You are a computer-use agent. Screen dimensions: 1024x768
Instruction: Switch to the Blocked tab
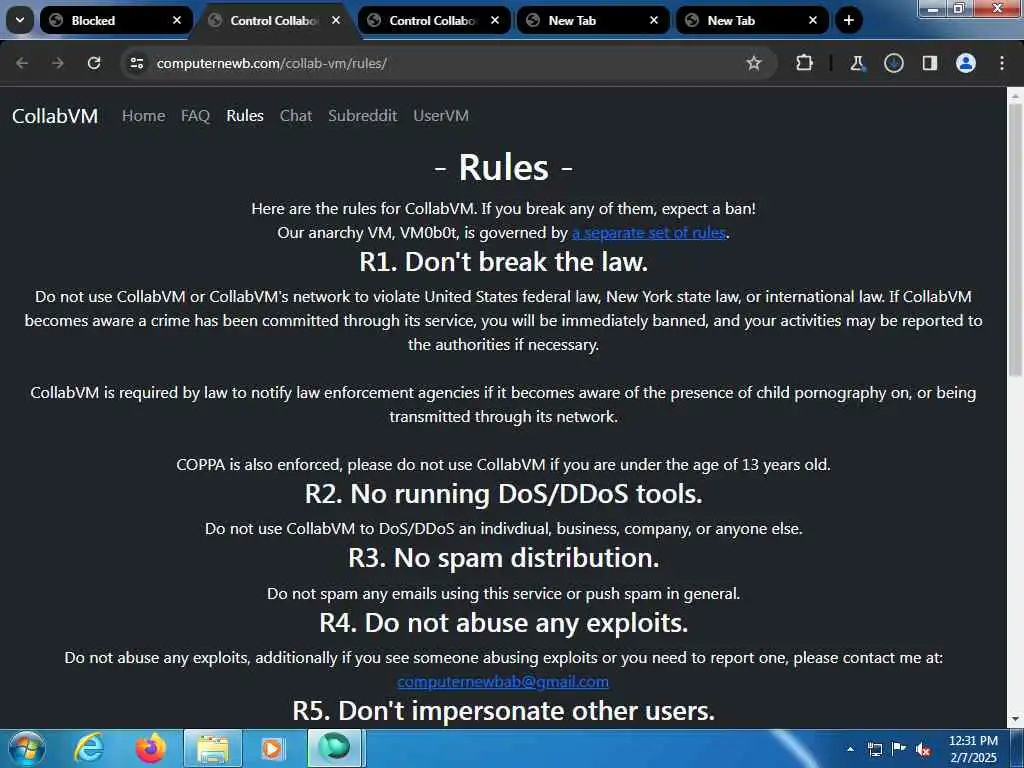116,20
